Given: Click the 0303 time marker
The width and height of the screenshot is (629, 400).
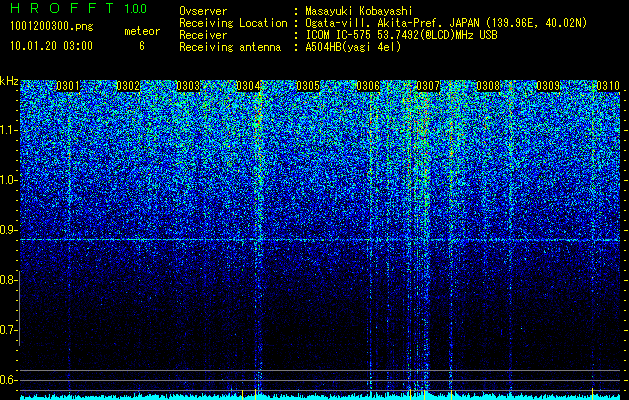Looking at the screenshot, I should coord(188,86).
